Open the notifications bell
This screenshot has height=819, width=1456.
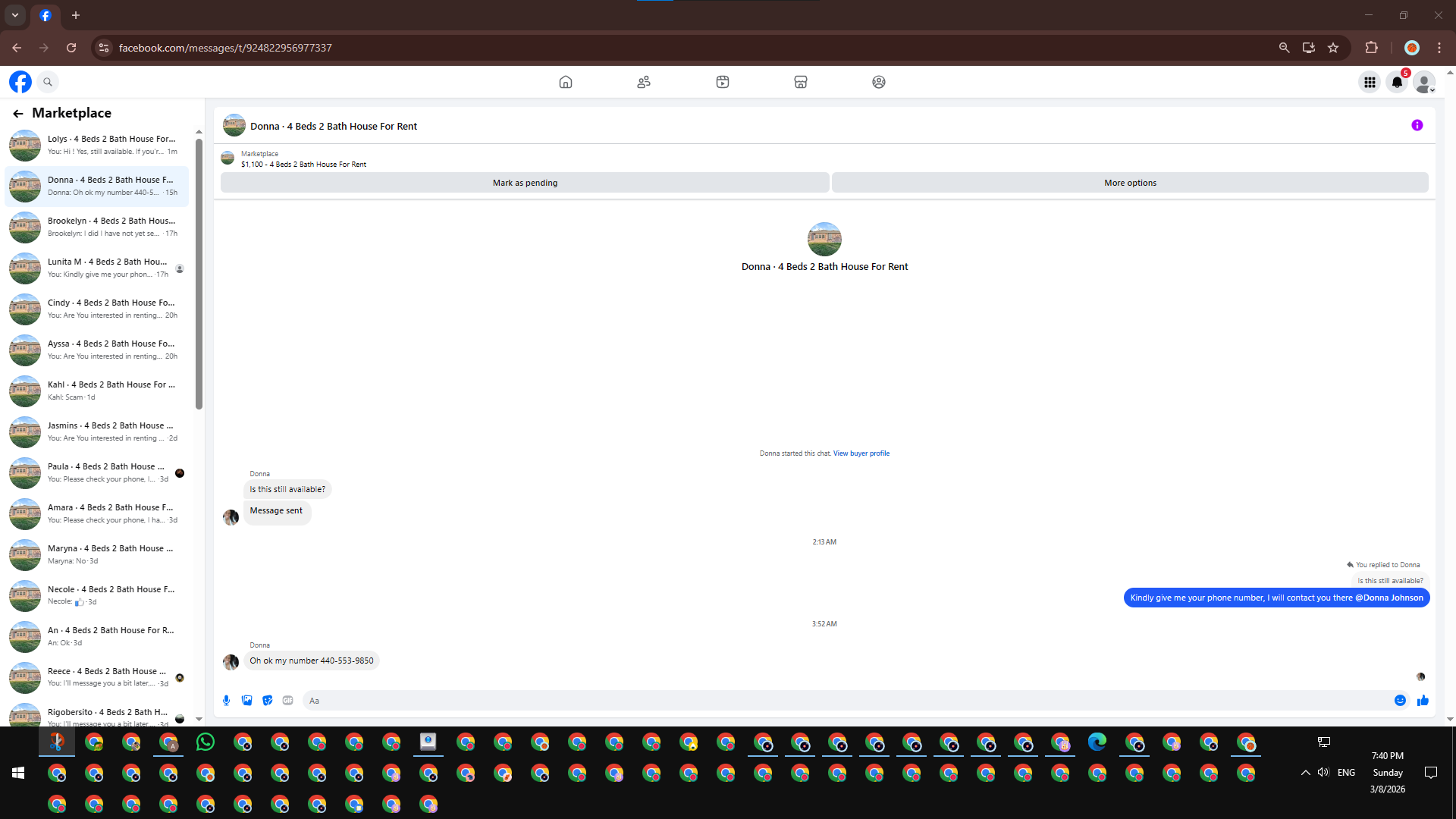pyautogui.click(x=1397, y=82)
